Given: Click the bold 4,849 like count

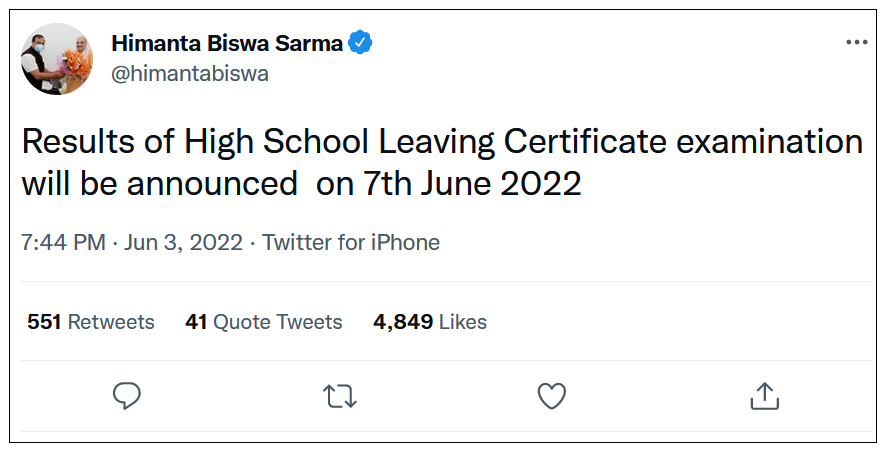Looking at the screenshot, I should click(x=403, y=322).
